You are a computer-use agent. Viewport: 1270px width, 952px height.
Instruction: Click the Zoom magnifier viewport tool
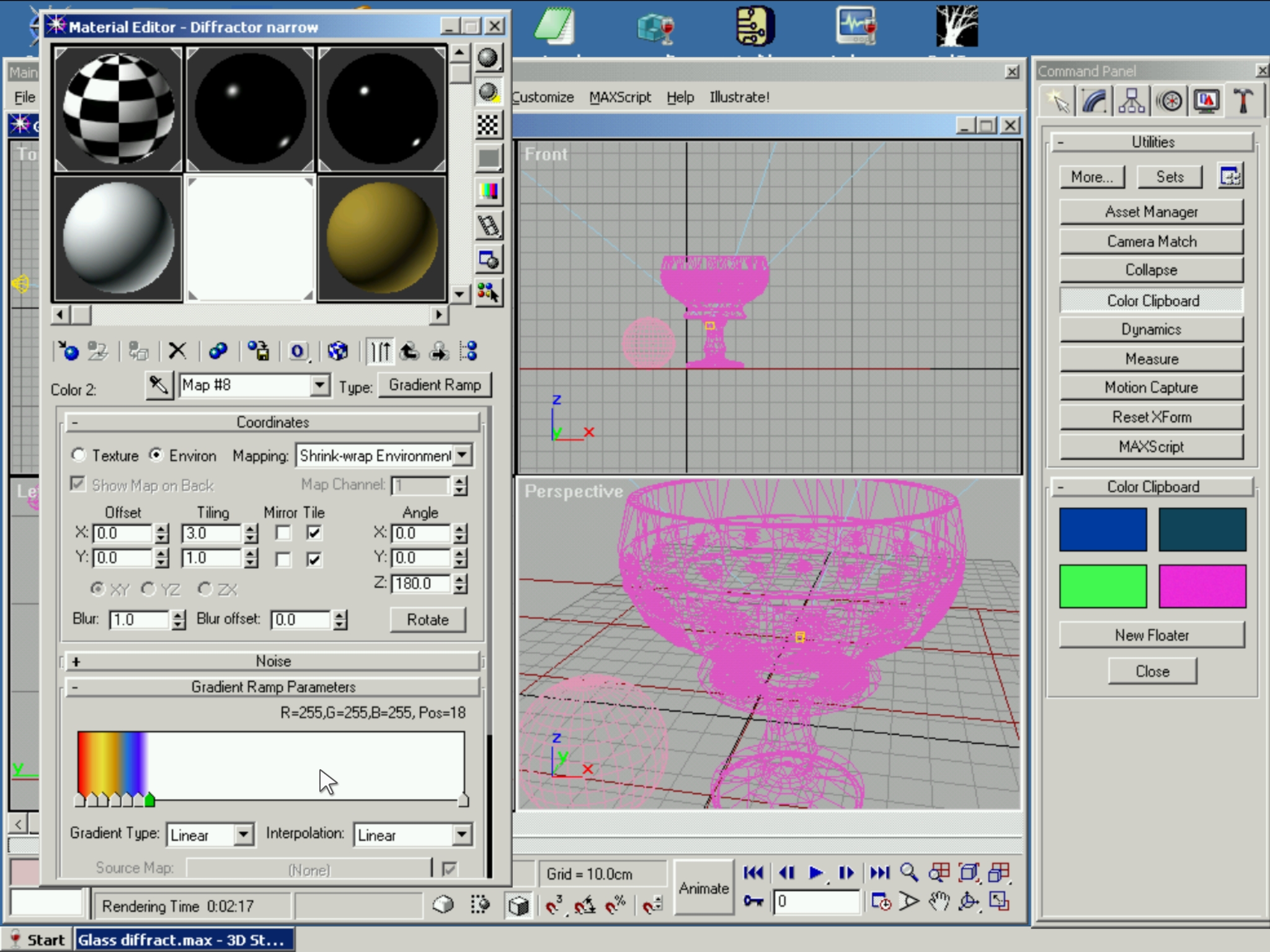909,873
